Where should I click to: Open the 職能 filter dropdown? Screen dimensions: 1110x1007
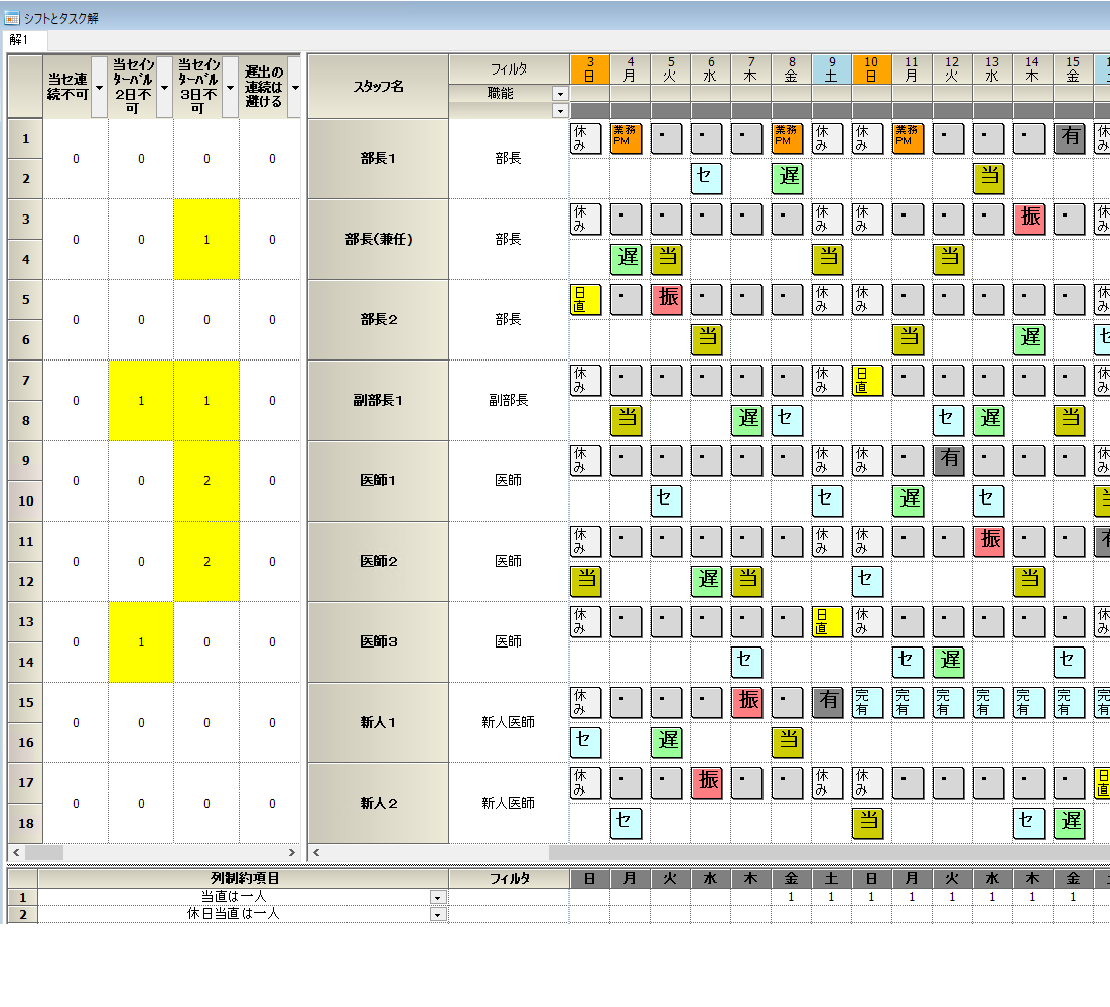point(559,93)
